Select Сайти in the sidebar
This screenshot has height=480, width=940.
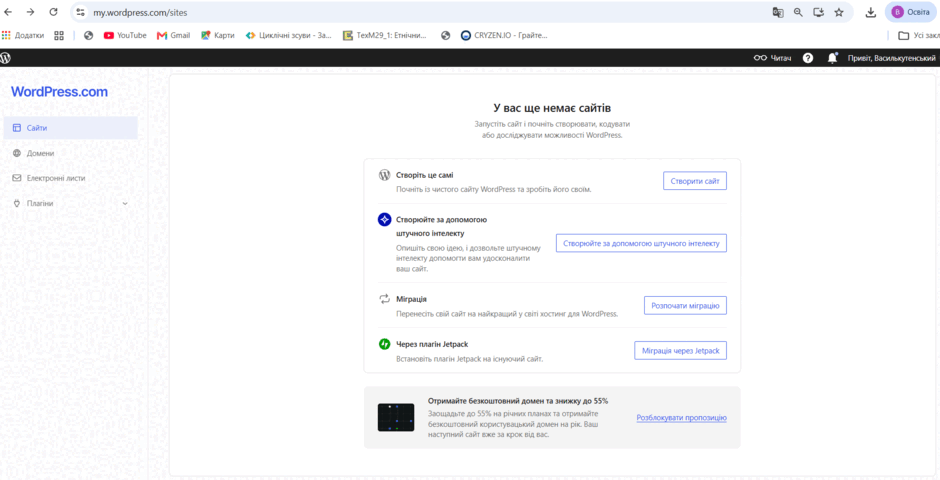pyautogui.click(x=71, y=128)
